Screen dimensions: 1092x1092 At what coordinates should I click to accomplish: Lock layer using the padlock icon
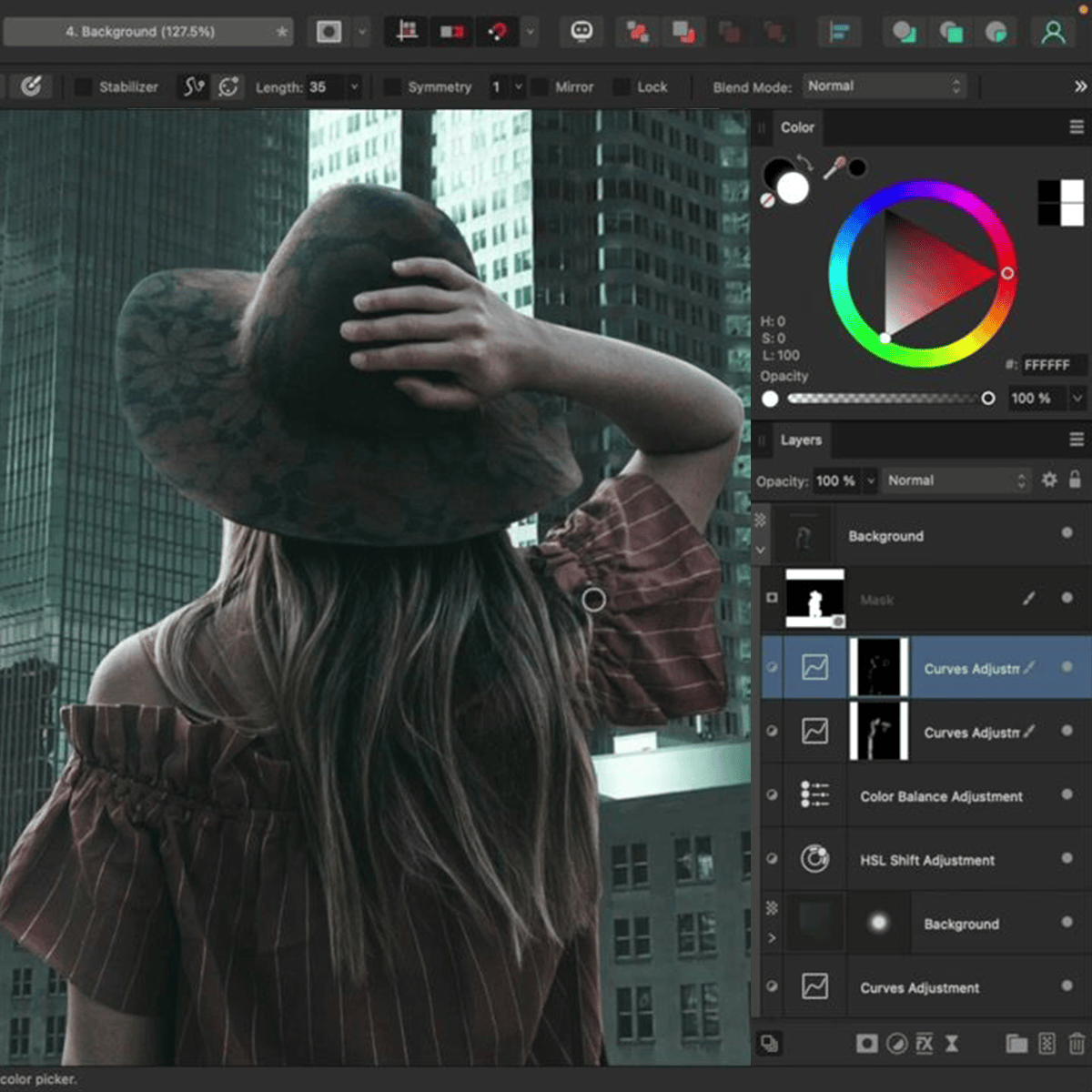1075,480
